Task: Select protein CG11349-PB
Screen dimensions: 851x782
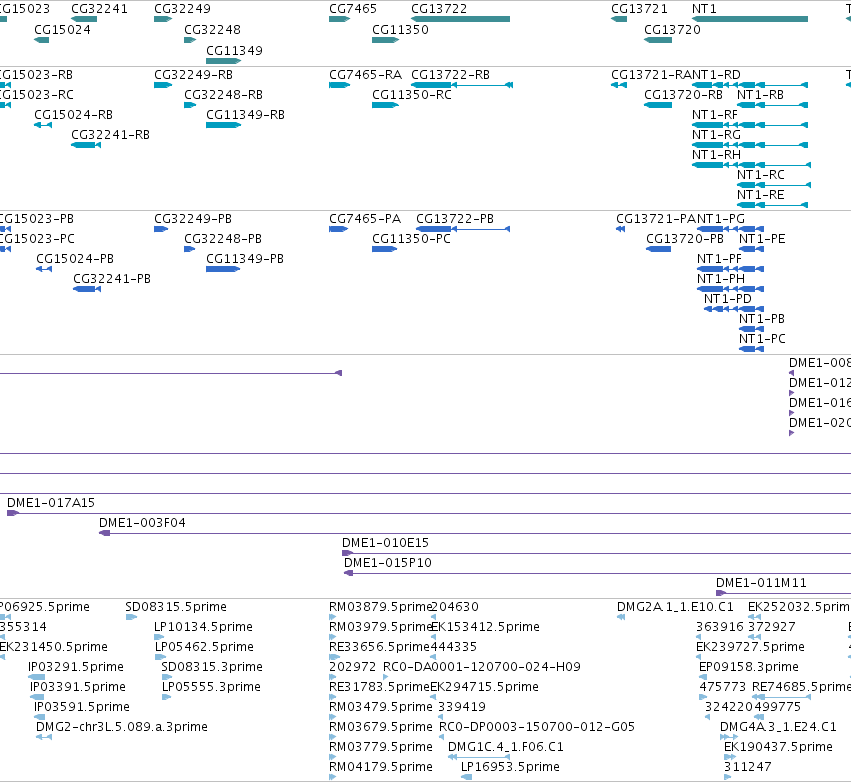Action: [223, 270]
